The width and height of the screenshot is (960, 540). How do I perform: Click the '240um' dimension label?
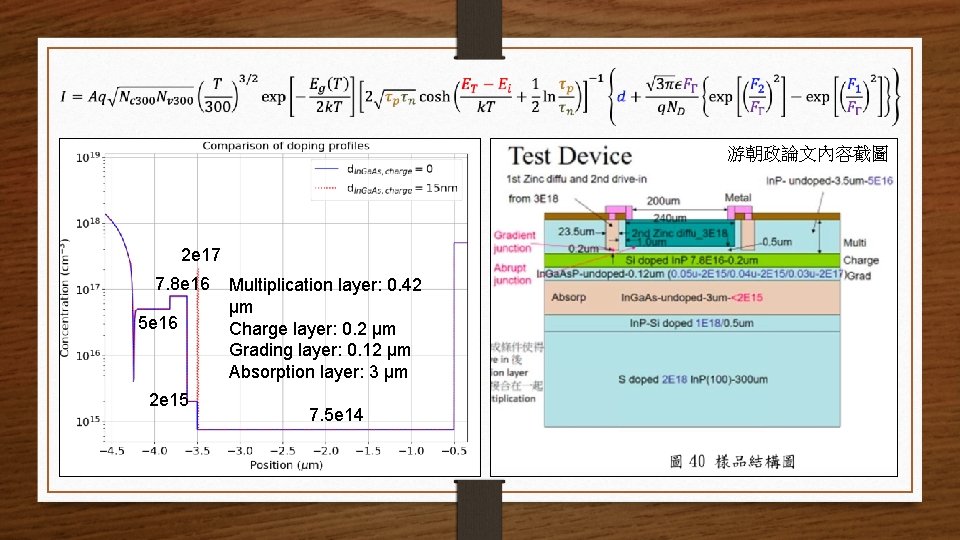click(669, 217)
